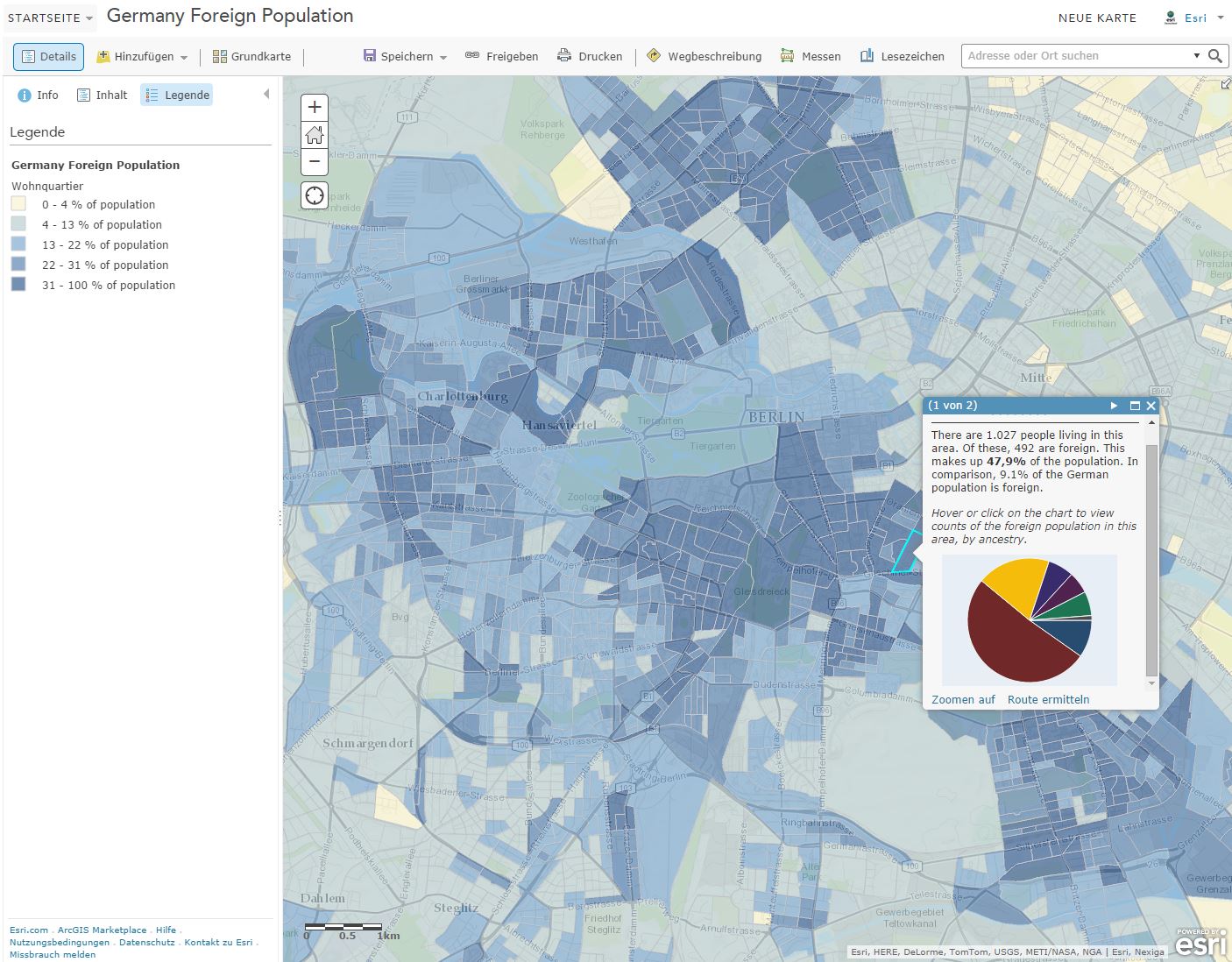1232x962 pixels.
Task: Click the 47,9% bold value in popup
Action: coord(1006,461)
